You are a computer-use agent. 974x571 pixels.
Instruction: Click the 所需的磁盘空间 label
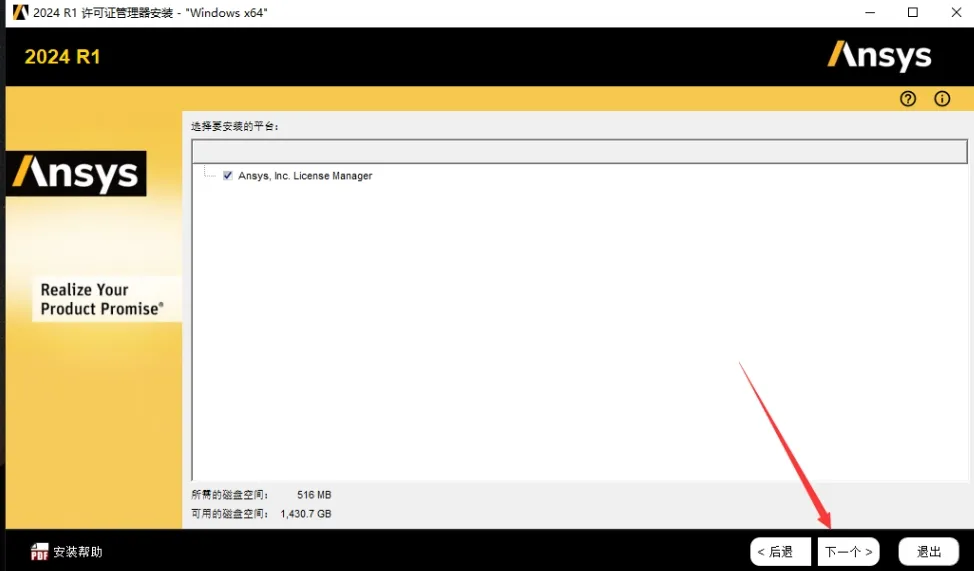(230, 495)
